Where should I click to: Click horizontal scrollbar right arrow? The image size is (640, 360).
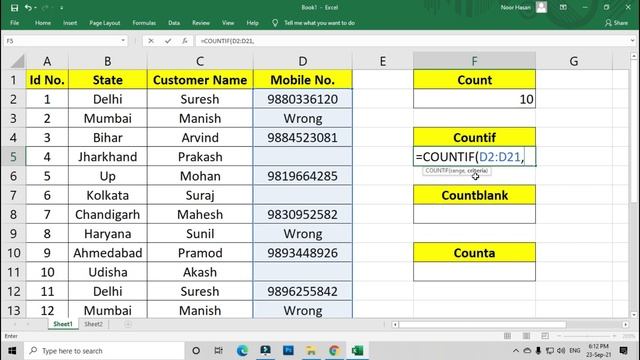coord(625,324)
